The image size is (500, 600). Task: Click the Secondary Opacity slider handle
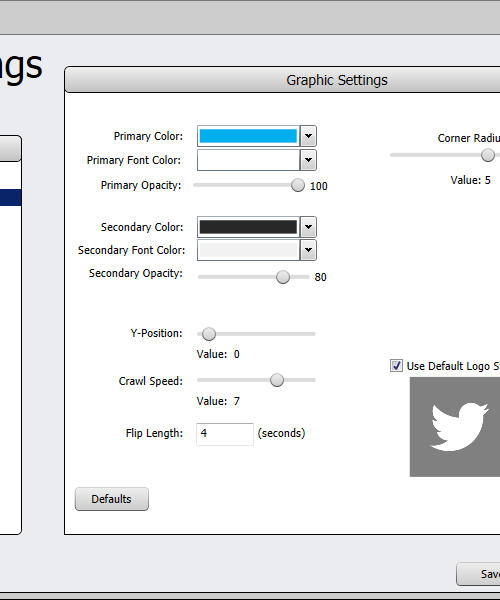pyautogui.click(x=283, y=277)
